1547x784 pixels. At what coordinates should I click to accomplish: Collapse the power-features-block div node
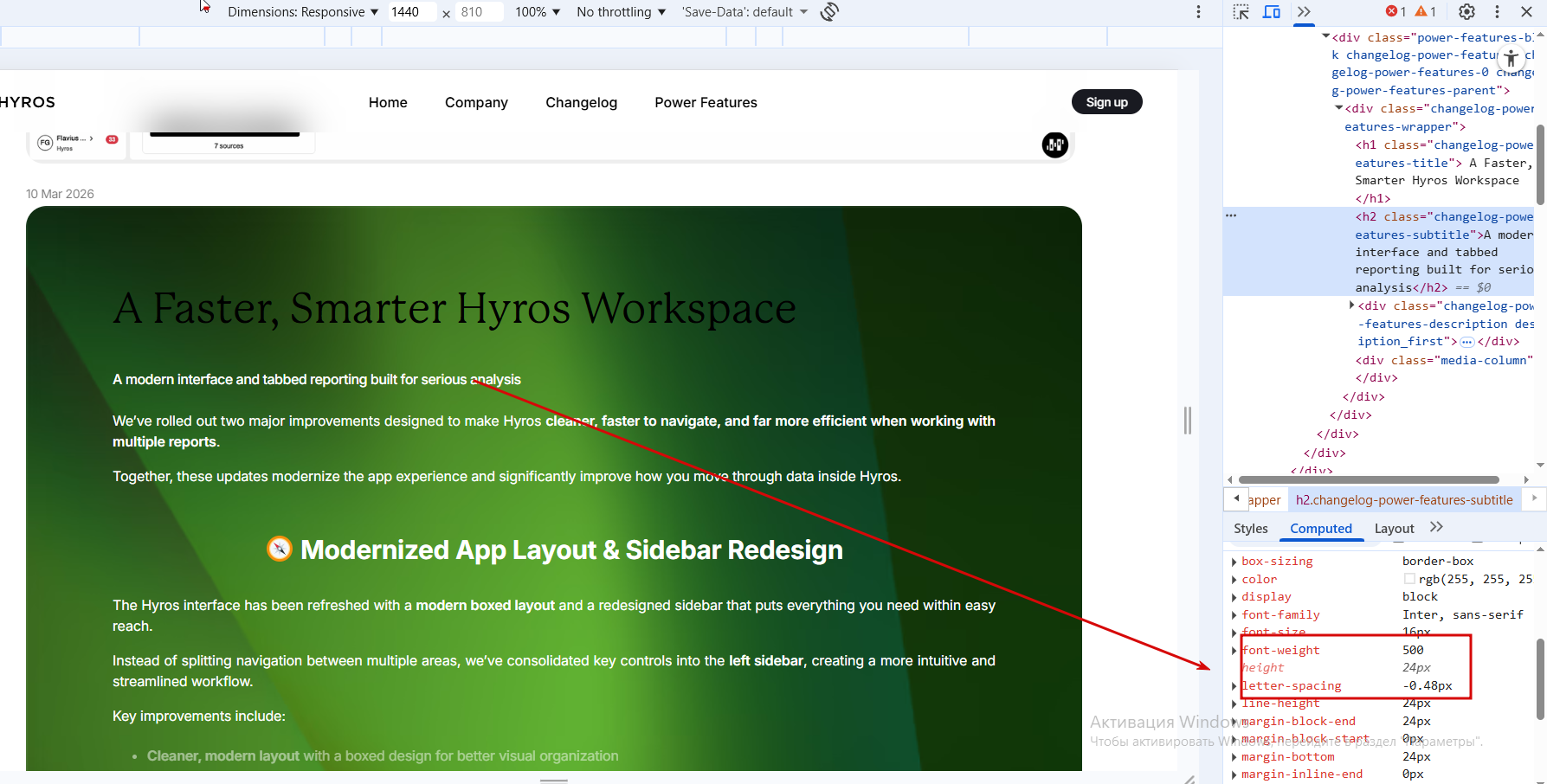point(1325,36)
